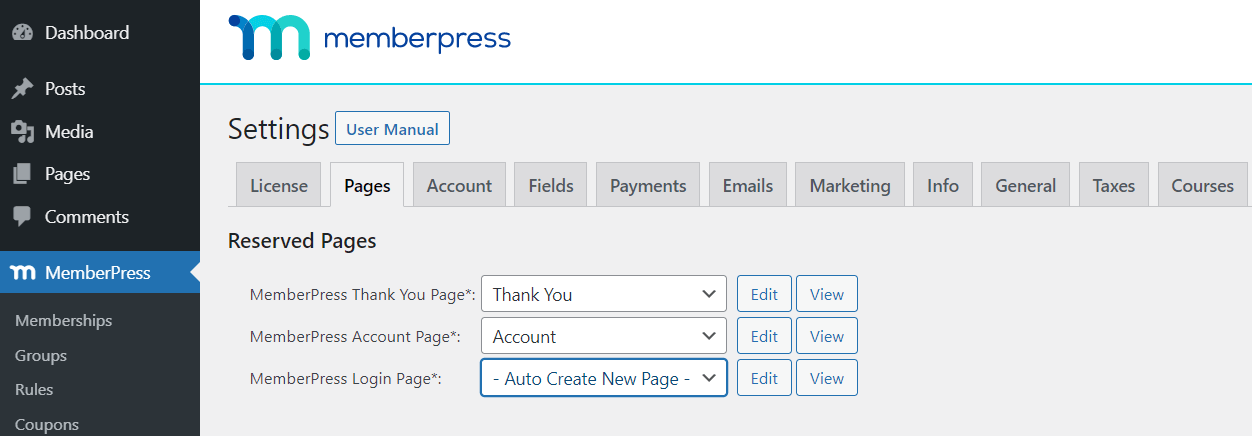Viewport: 1252px width, 436px height.
Task: Switch to the Account tab
Action: (459, 185)
